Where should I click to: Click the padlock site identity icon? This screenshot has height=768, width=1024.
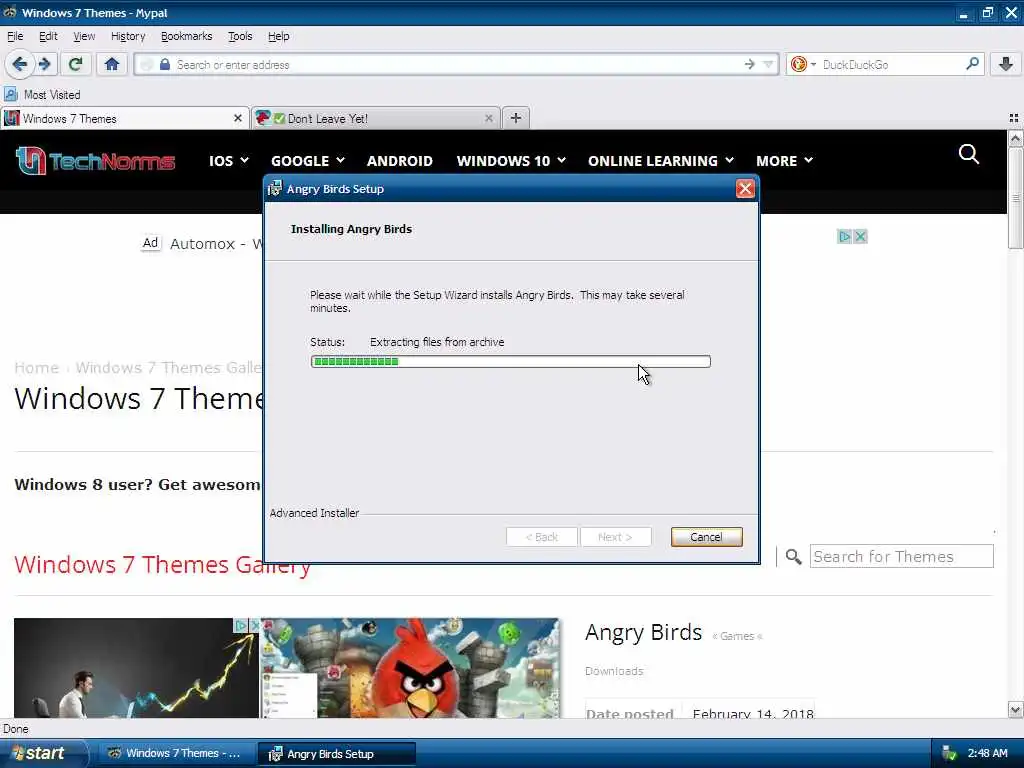(165, 64)
